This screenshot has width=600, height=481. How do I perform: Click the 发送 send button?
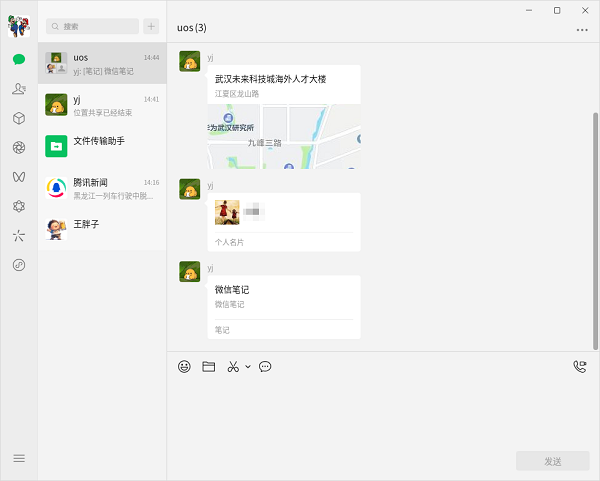(552, 461)
